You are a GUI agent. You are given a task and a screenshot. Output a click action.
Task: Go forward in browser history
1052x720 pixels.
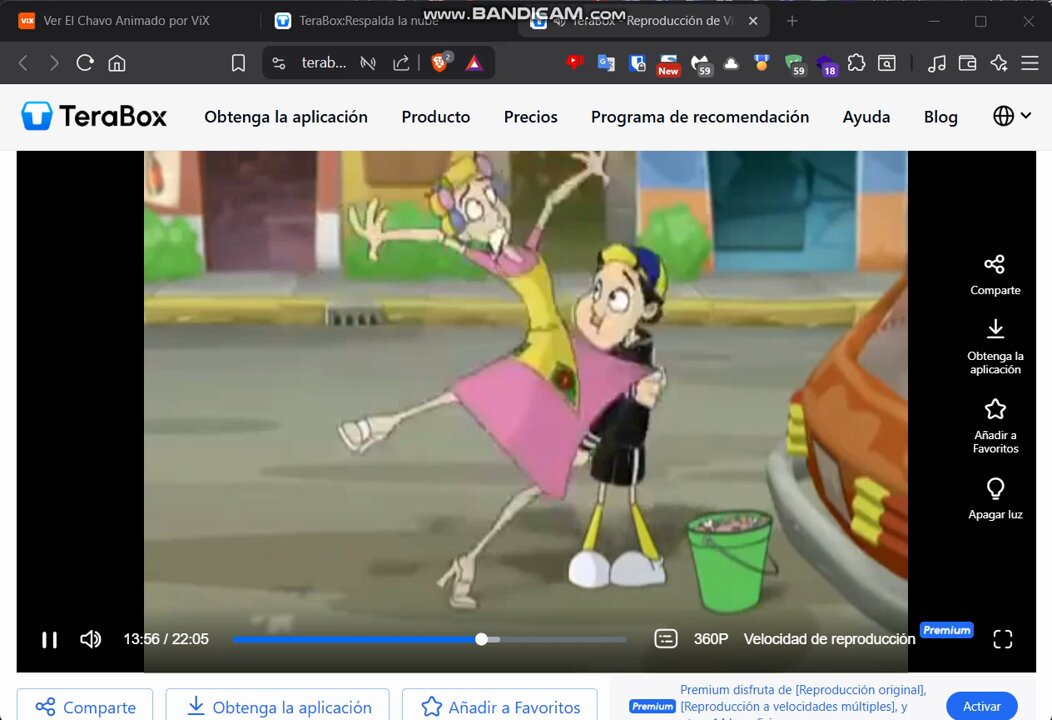click(54, 63)
